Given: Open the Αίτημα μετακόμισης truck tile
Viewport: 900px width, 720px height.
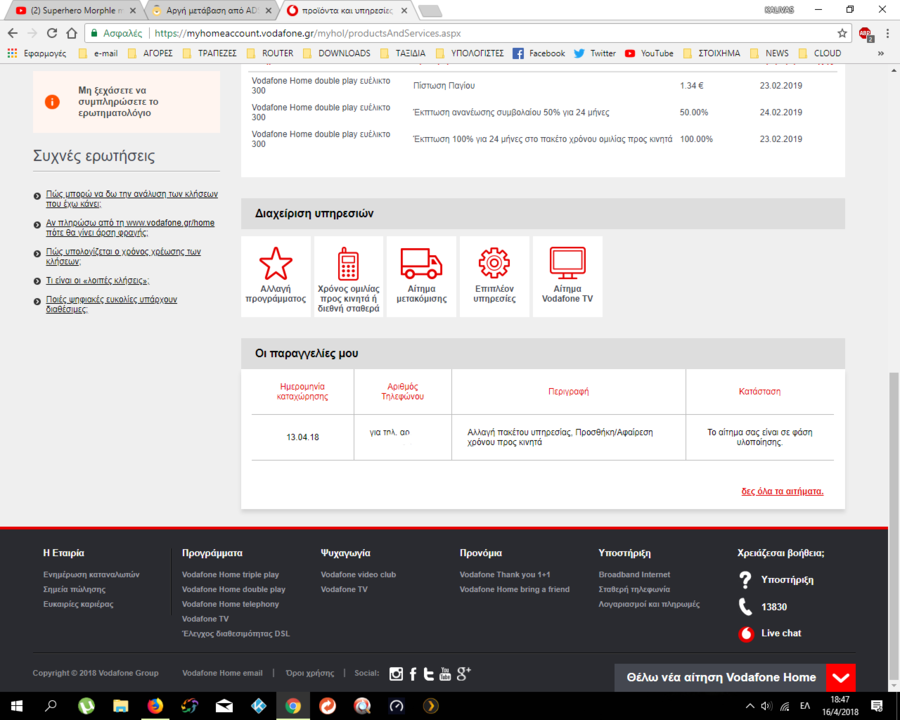Looking at the screenshot, I should (421, 276).
